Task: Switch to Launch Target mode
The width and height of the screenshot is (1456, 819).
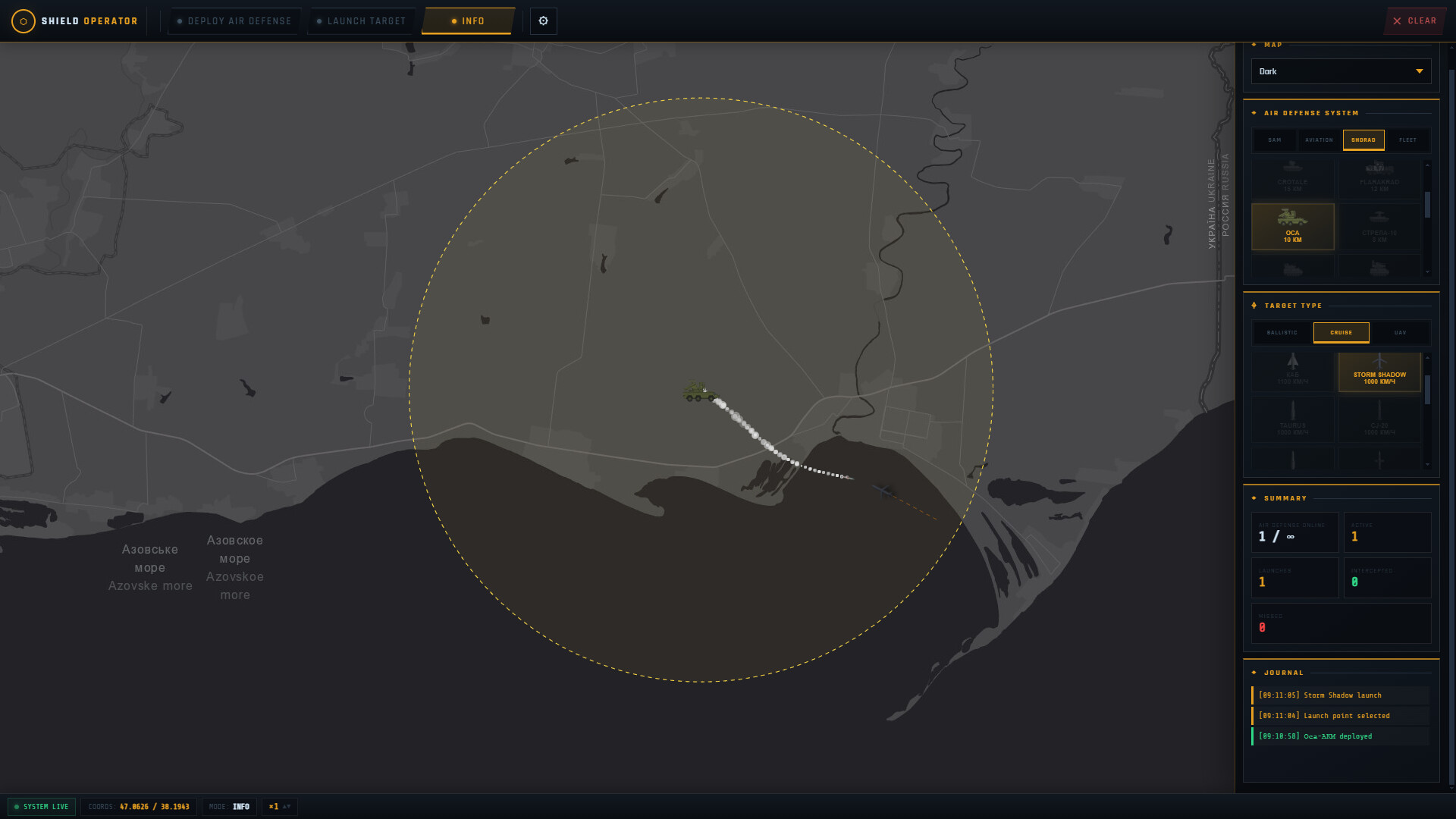Action: point(361,21)
